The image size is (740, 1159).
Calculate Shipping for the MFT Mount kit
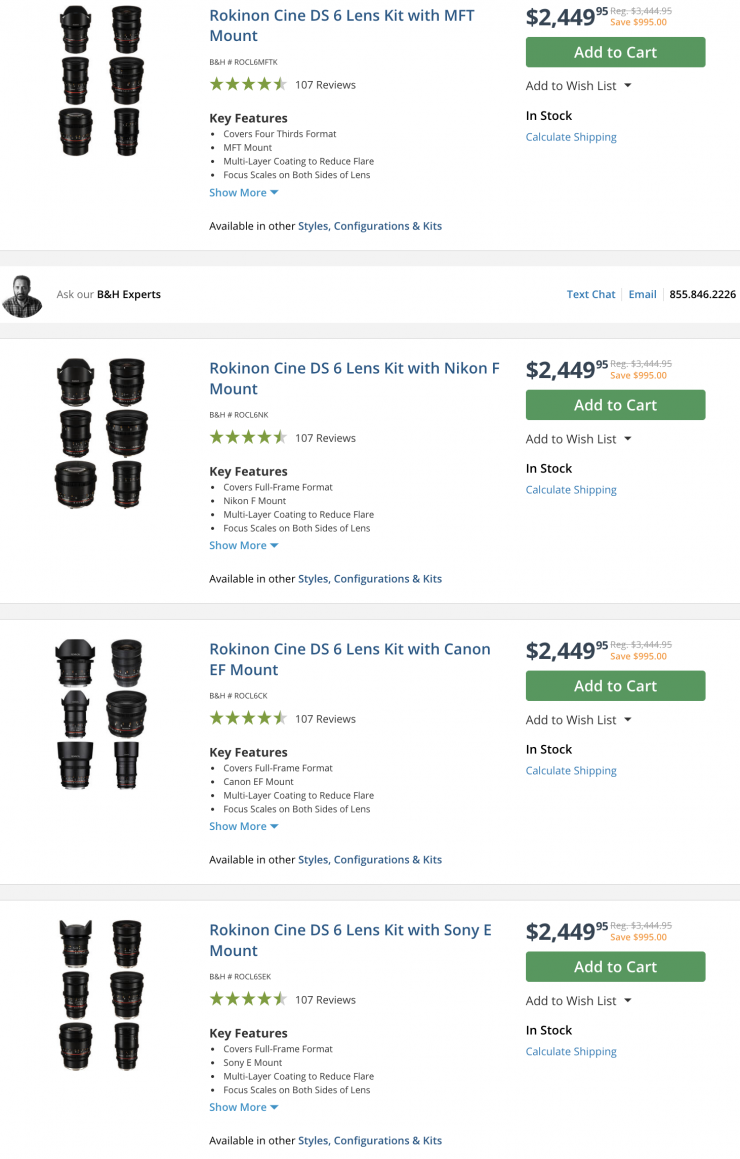(x=571, y=137)
